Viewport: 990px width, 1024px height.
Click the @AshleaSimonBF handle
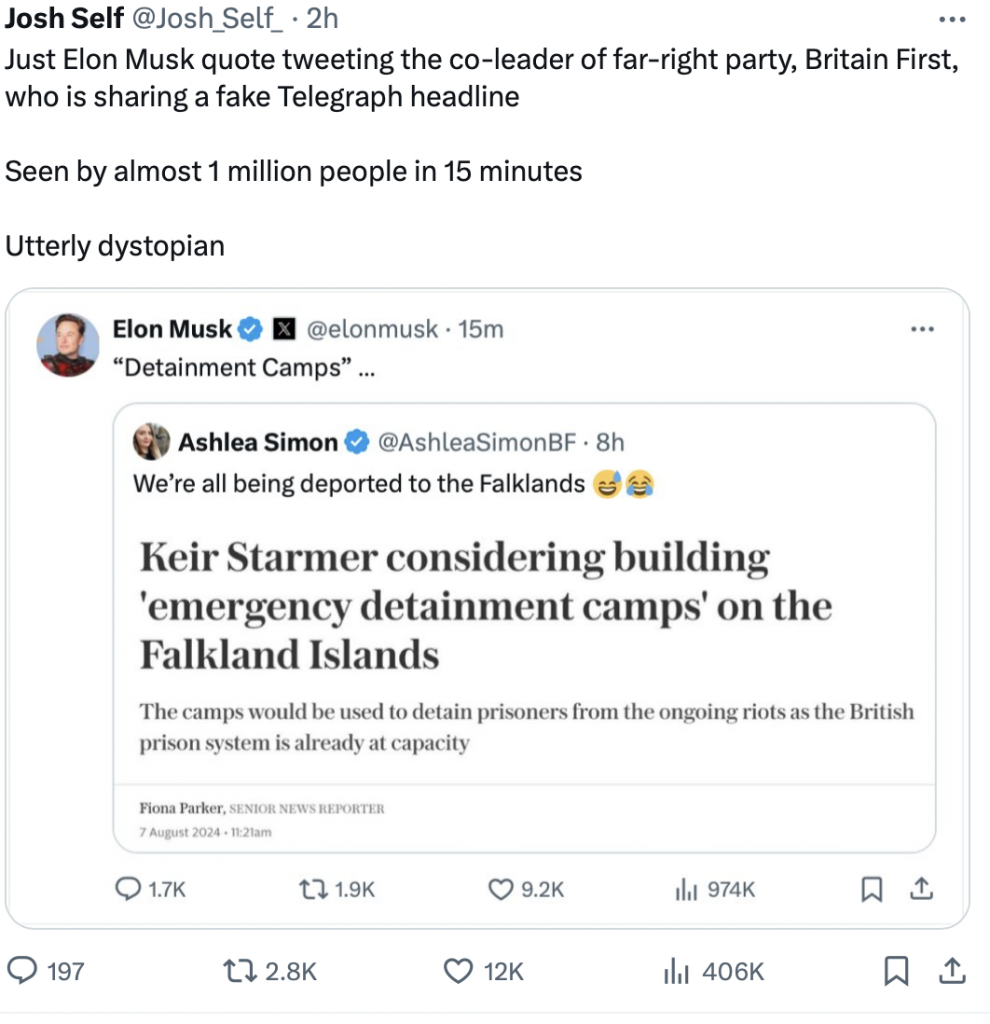tap(478, 441)
